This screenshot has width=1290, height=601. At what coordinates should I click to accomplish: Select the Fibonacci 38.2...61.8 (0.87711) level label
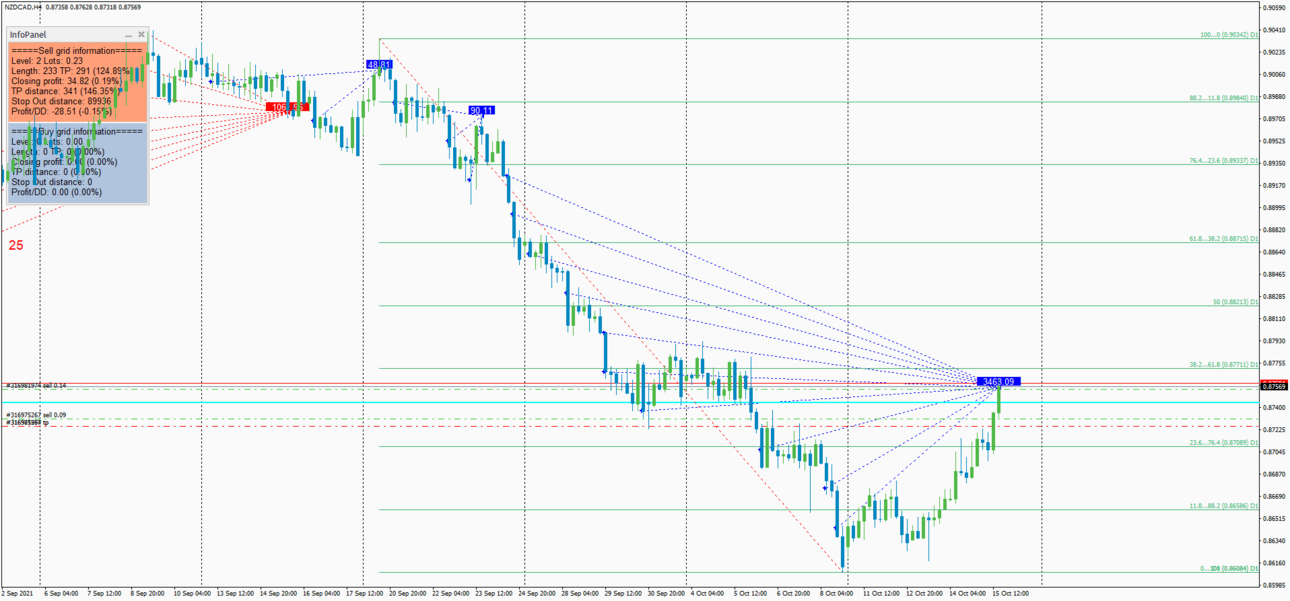pyautogui.click(x=1224, y=364)
